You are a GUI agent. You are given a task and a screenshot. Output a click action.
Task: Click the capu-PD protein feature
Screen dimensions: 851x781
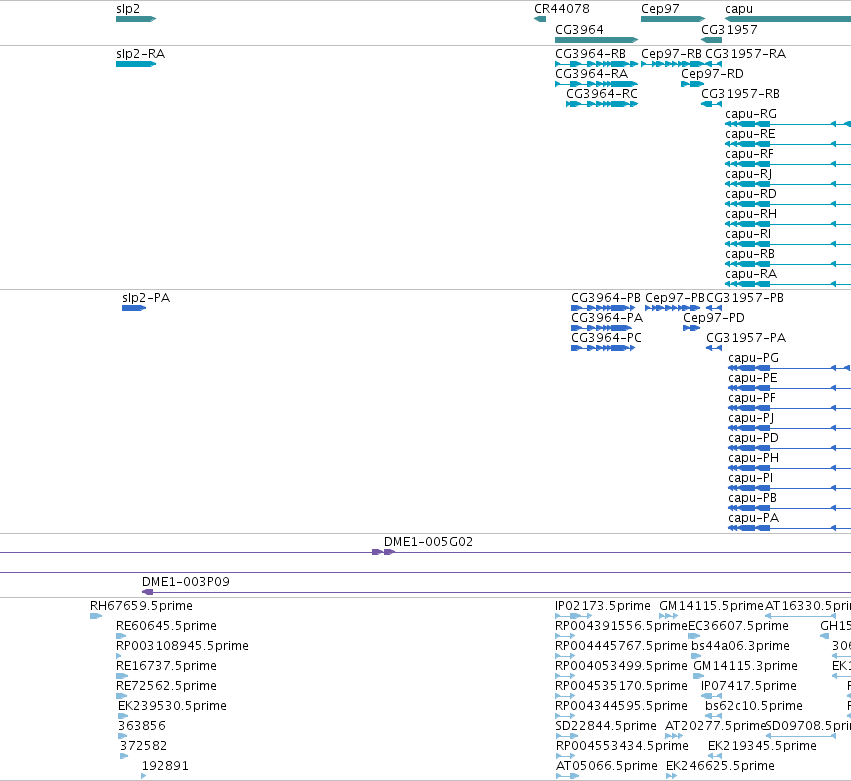pyautogui.click(x=790, y=448)
